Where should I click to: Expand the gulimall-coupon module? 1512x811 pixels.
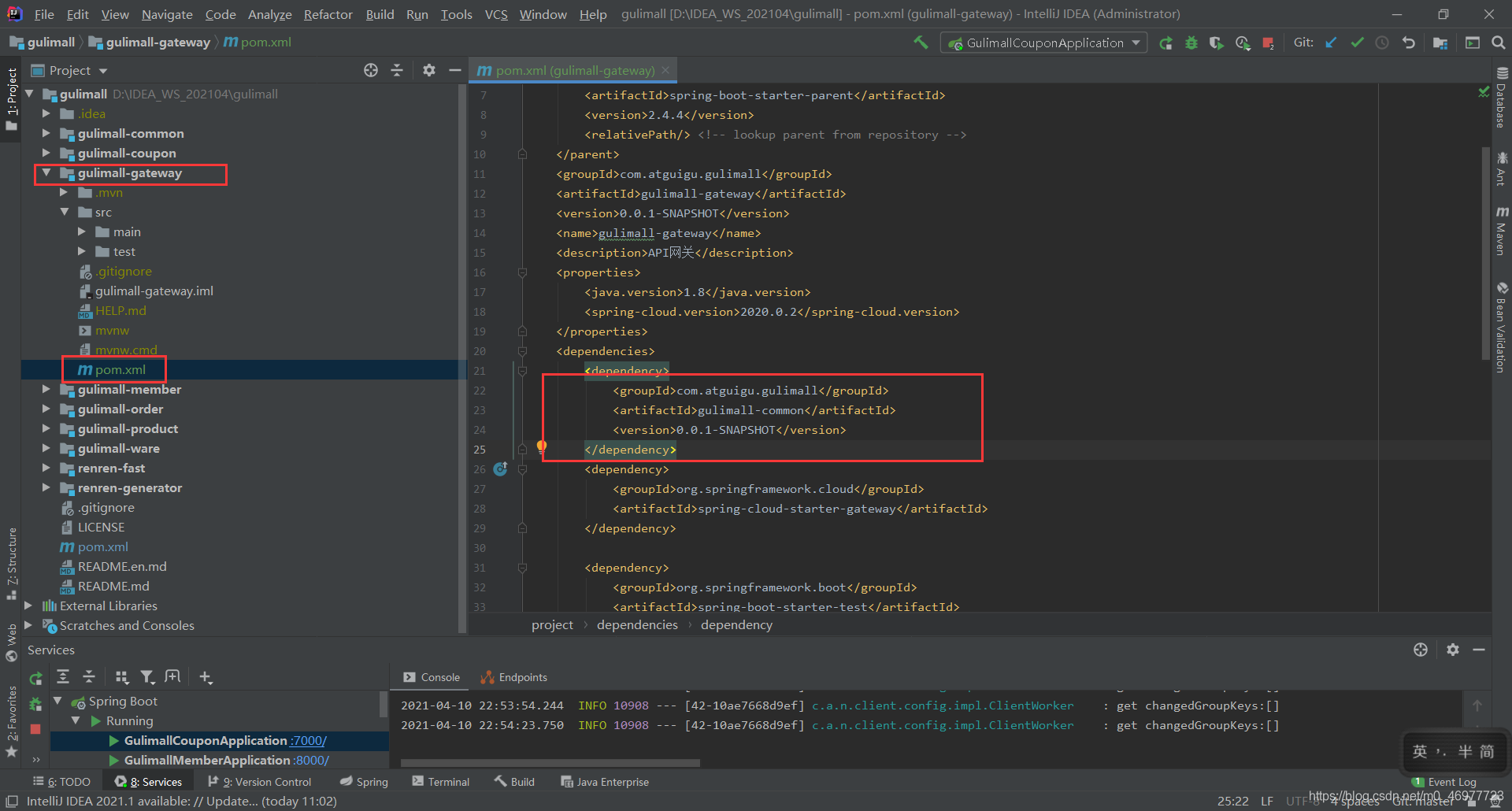46,153
